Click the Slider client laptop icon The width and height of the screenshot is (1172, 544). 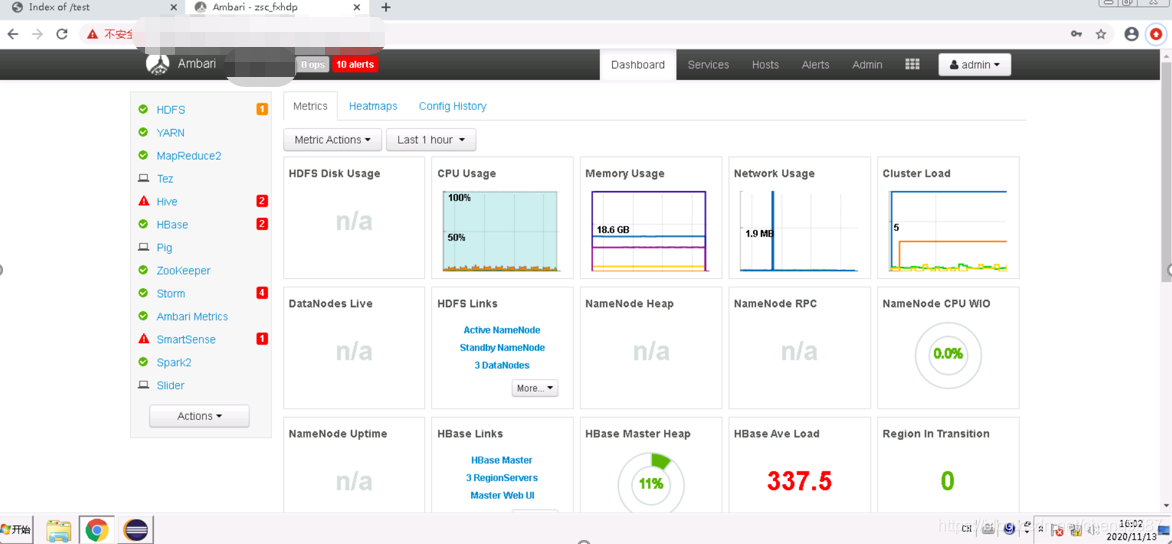[144, 385]
